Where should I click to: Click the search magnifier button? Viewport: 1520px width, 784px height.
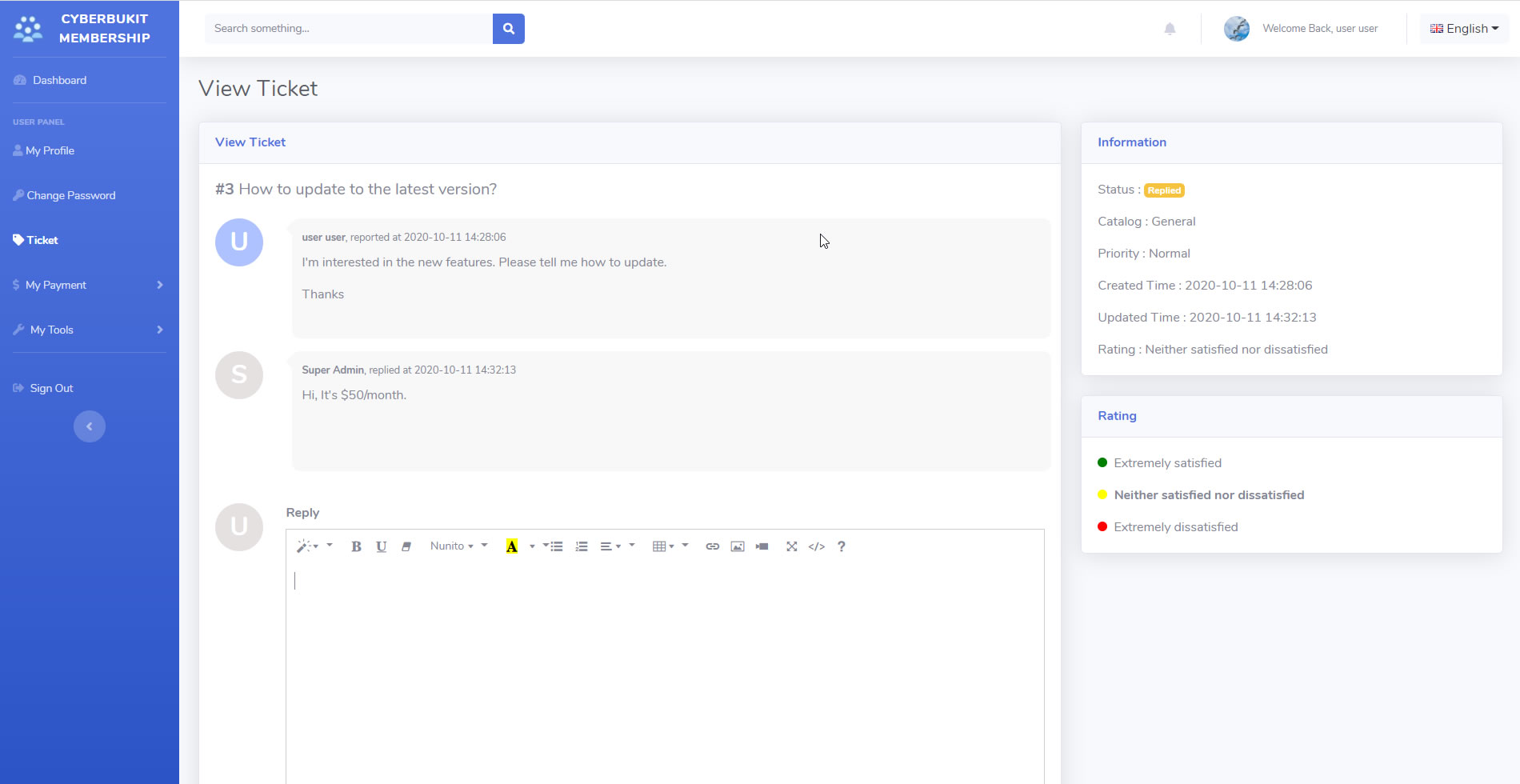pyautogui.click(x=508, y=29)
